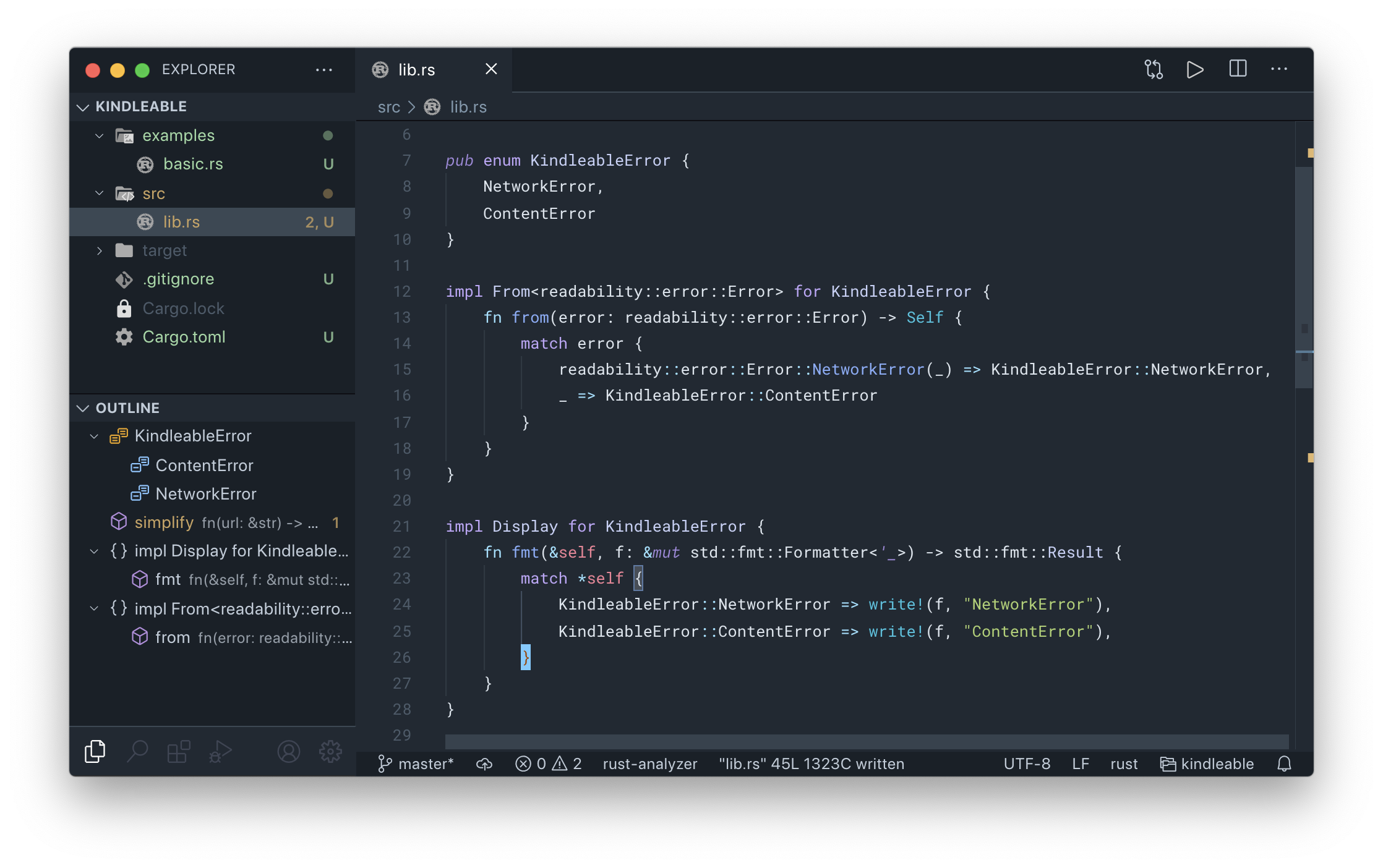This screenshot has width=1383, height=868.
Task: Open the Run and Debug icon
Action: [220, 751]
